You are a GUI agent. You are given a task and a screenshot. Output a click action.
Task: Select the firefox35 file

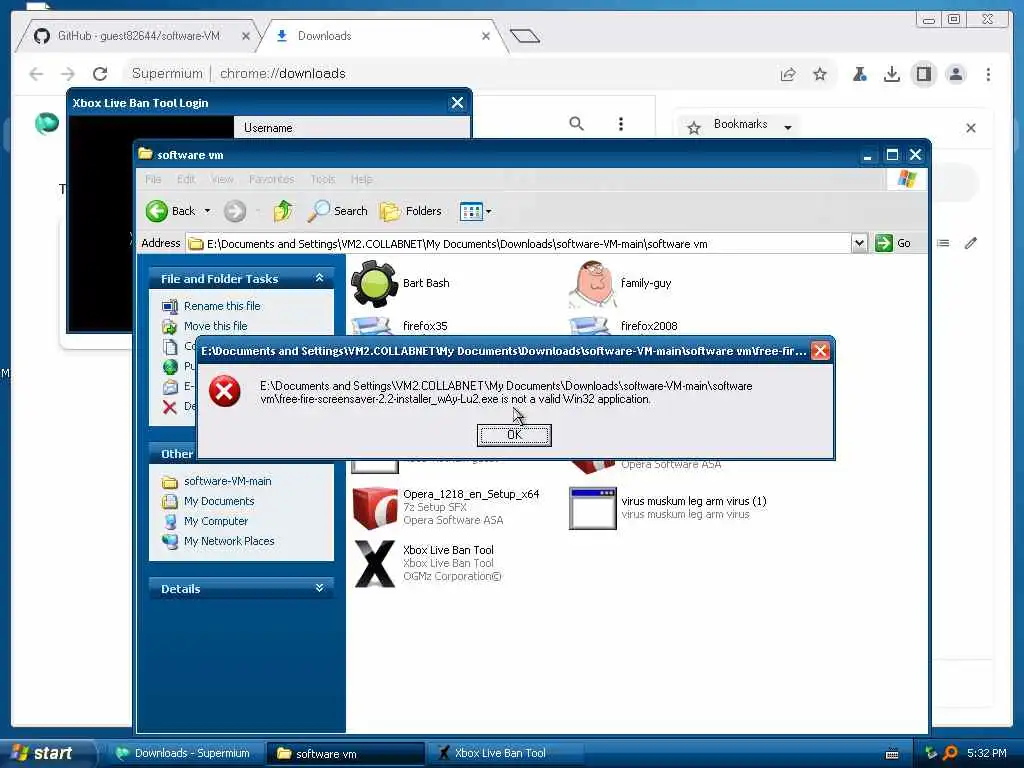(424, 326)
